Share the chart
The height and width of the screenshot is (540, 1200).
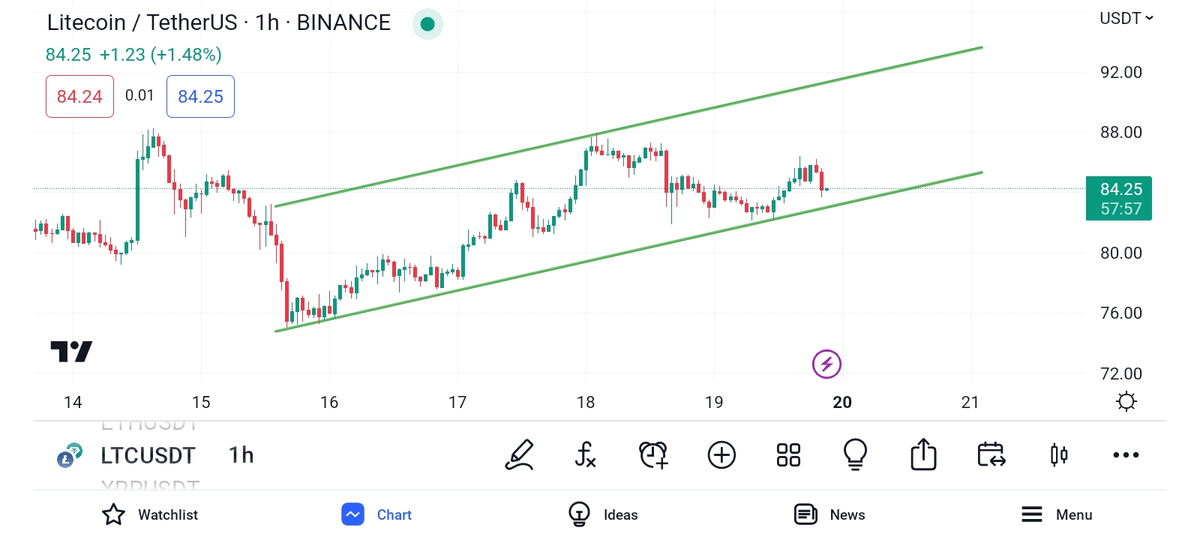923,455
